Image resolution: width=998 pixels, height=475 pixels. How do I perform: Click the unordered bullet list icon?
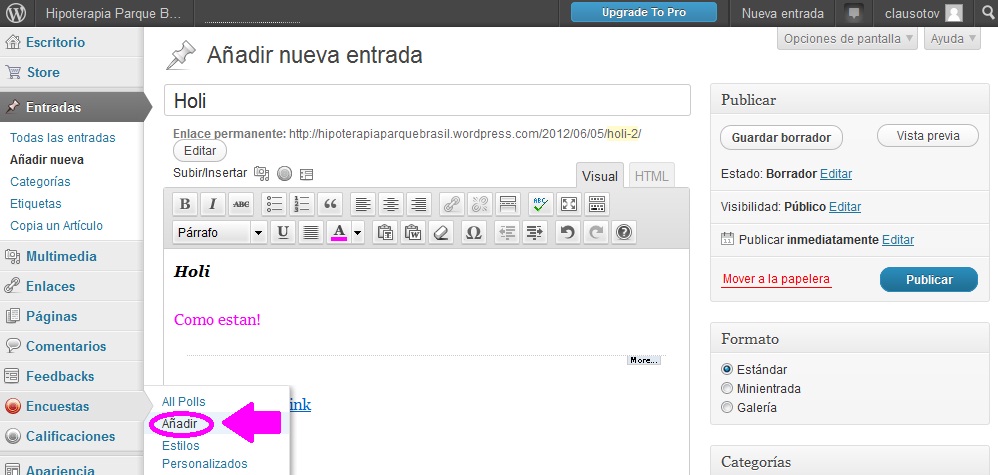click(x=273, y=204)
